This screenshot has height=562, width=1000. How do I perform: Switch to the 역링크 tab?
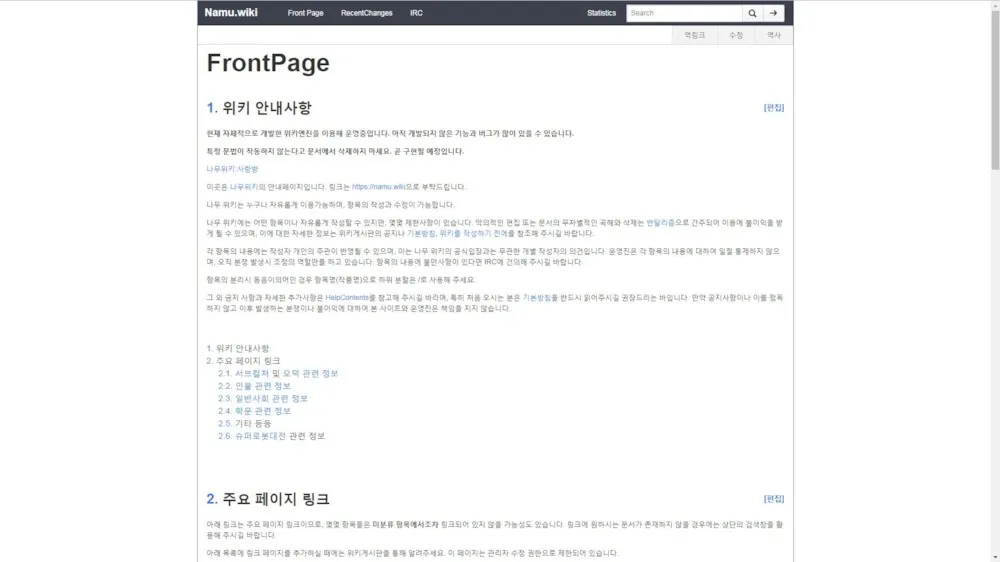pos(695,36)
